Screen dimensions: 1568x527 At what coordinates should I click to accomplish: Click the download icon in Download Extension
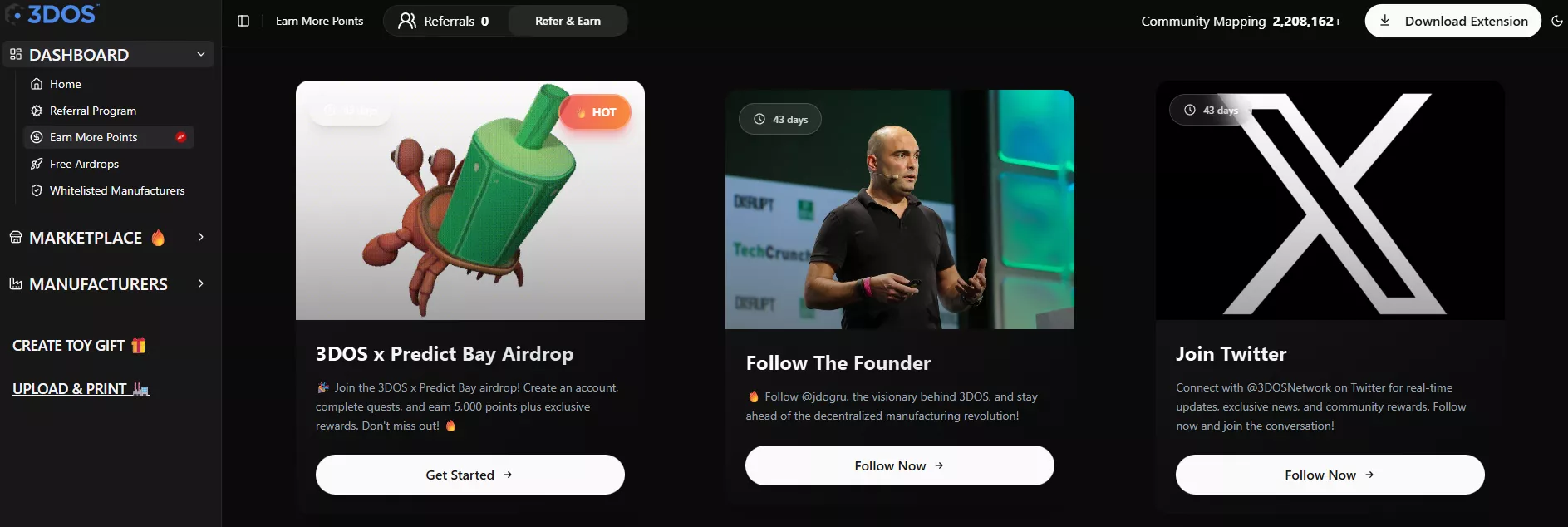click(x=1384, y=21)
